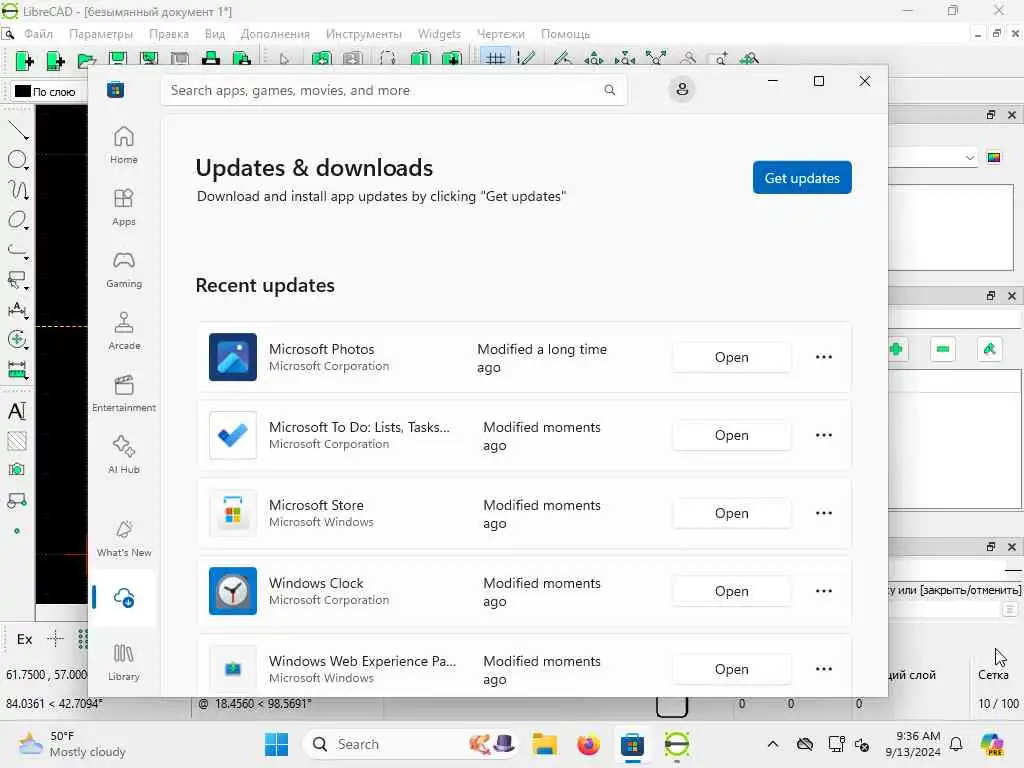Expand the dropdown arrow in LibreCAD right panel
Screen dimensions: 1024x768
pos(970,157)
